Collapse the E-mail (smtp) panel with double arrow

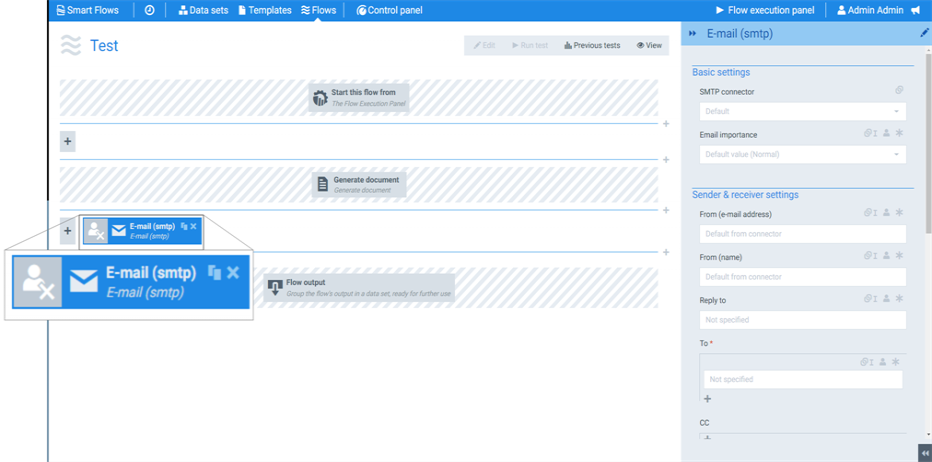(692, 34)
